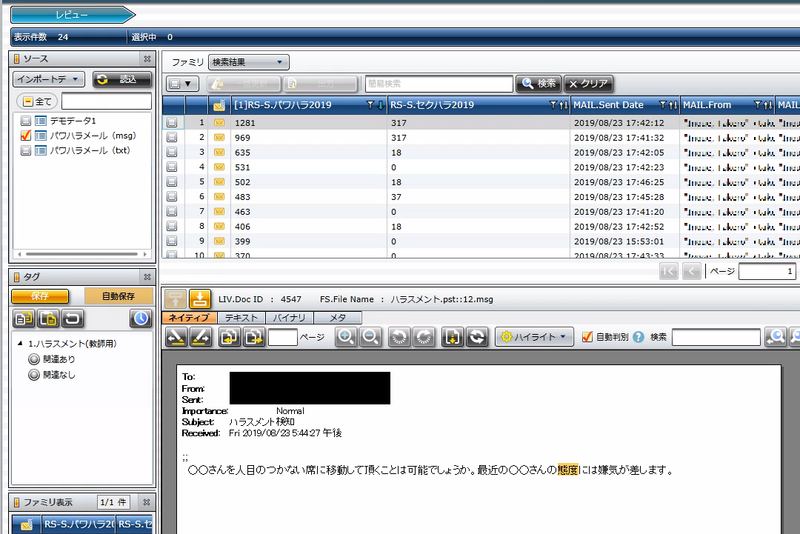Image resolution: width=800 pixels, height=534 pixels.
Task: Click the orange move-down arrow icon by LIV.Doc ID
Action: (200, 299)
